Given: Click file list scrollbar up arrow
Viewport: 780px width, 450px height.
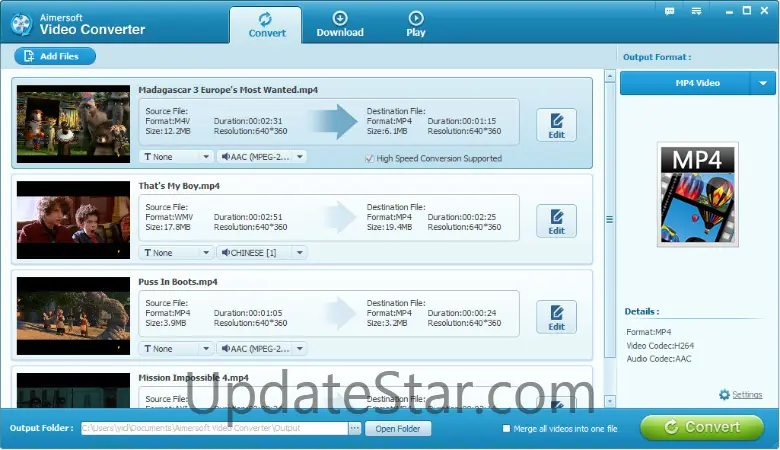Looking at the screenshot, I should click(610, 76).
